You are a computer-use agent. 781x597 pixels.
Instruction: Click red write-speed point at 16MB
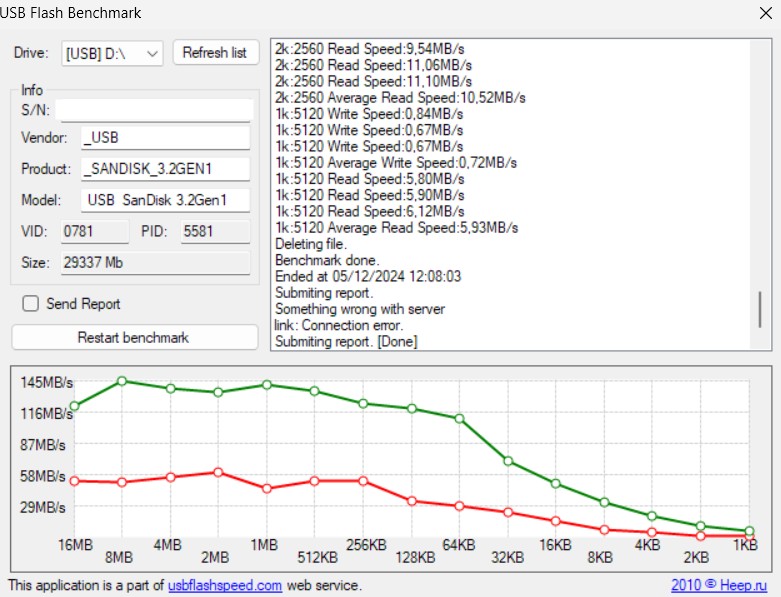tap(75, 481)
